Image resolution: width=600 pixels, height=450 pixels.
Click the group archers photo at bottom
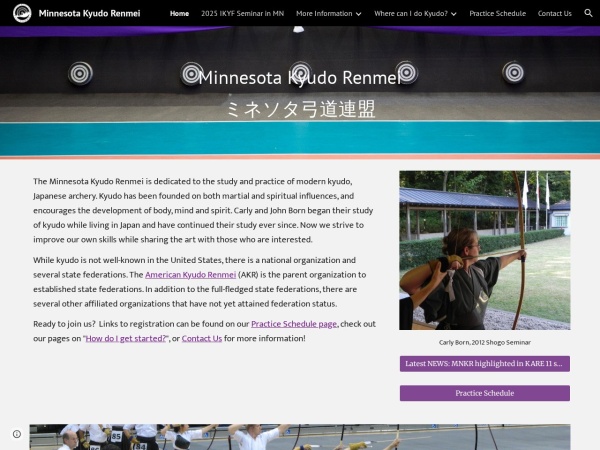(300, 437)
